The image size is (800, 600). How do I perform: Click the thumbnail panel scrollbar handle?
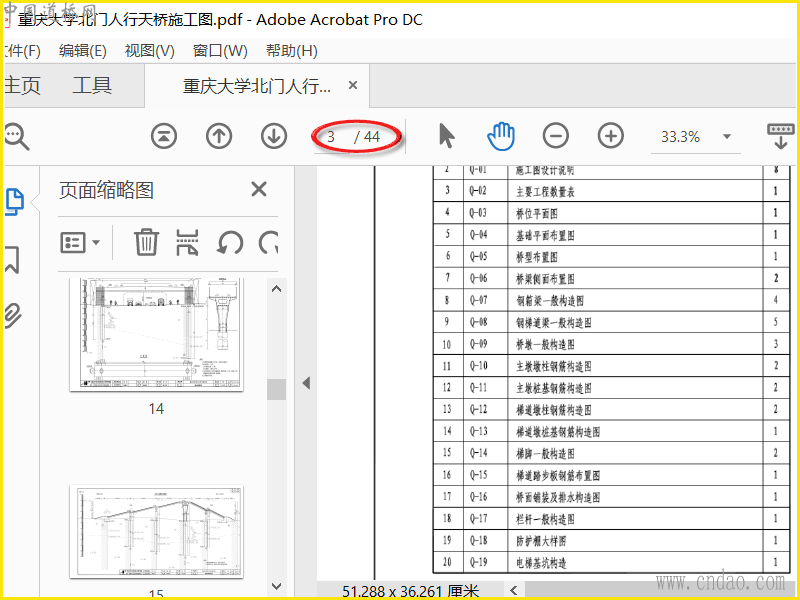click(277, 389)
